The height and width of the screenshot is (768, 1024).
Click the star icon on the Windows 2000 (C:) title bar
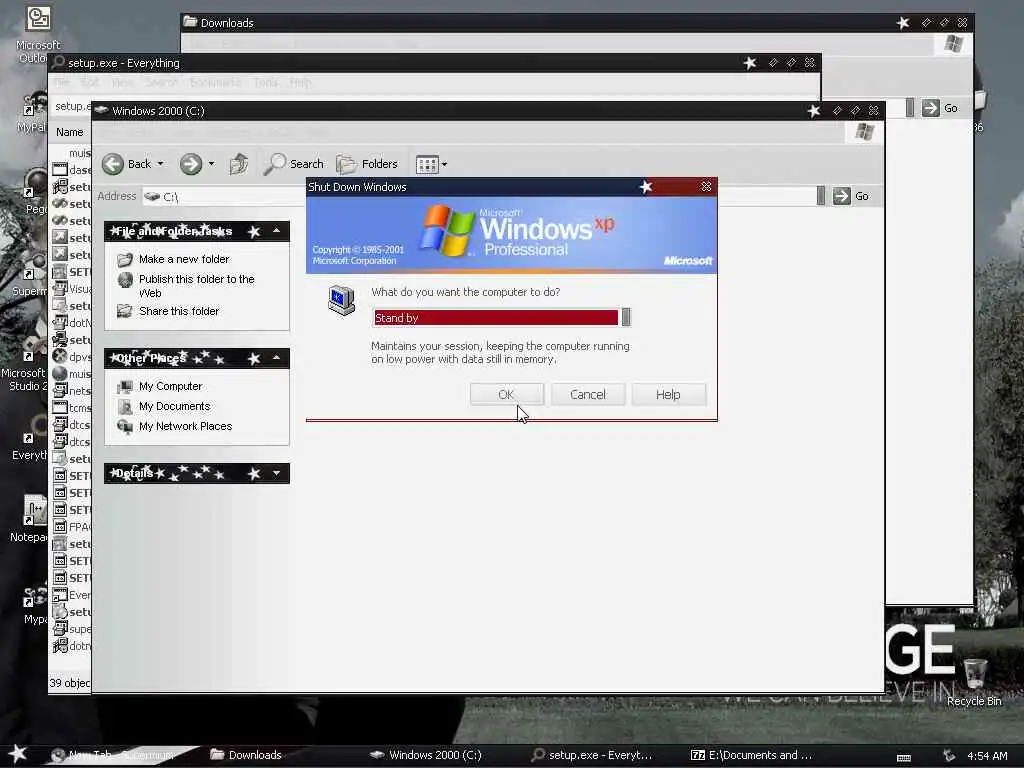(x=814, y=111)
